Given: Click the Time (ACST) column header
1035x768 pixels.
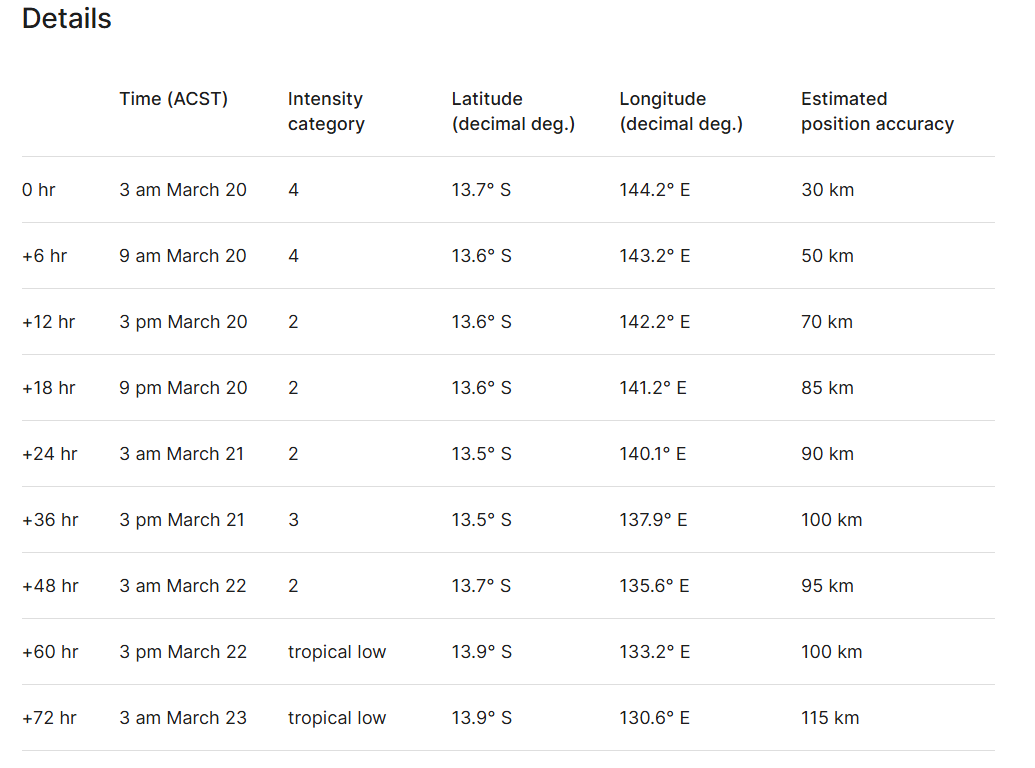Looking at the screenshot, I should [173, 99].
